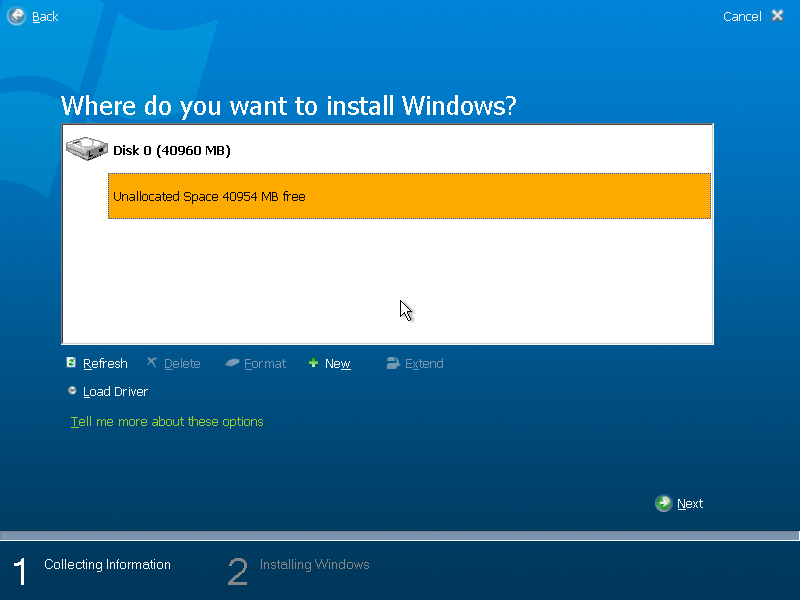Click the Cancel text
Image resolution: width=800 pixels, height=600 pixels.
(742, 17)
